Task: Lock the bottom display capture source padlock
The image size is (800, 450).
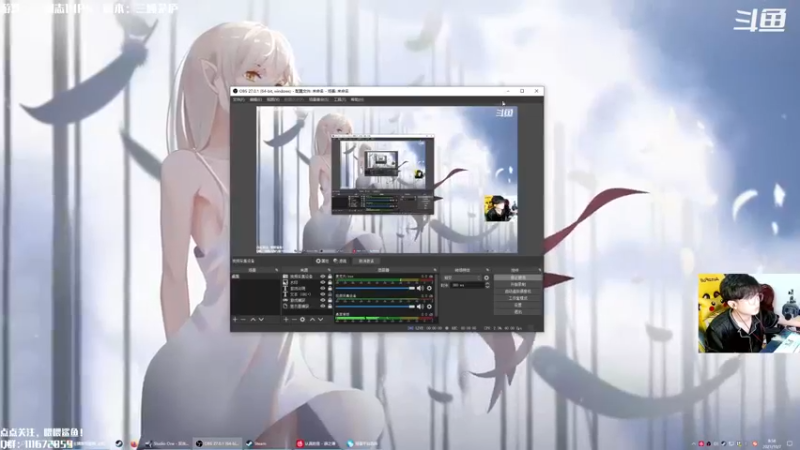Action: point(330,307)
